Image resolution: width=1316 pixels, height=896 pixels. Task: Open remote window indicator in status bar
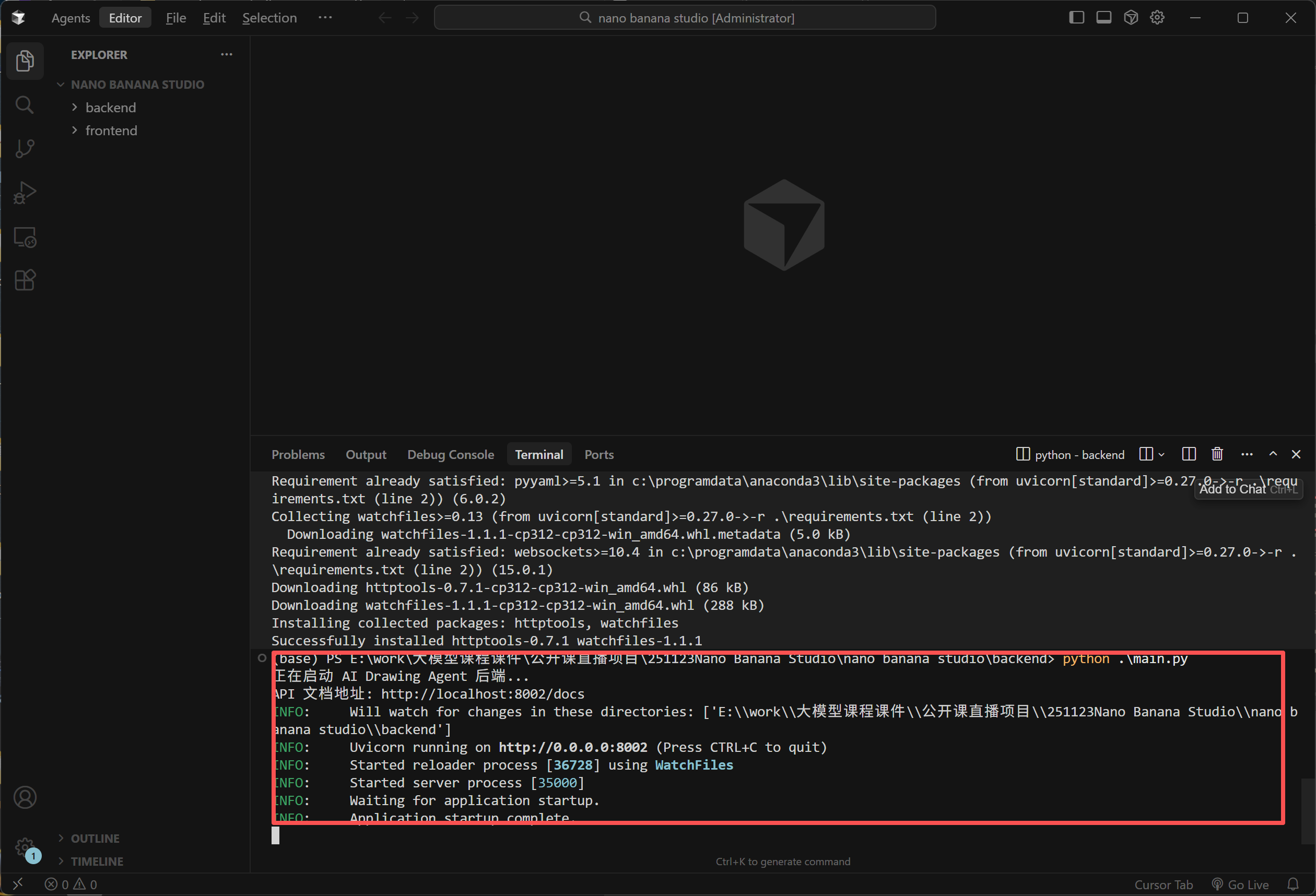[18, 883]
